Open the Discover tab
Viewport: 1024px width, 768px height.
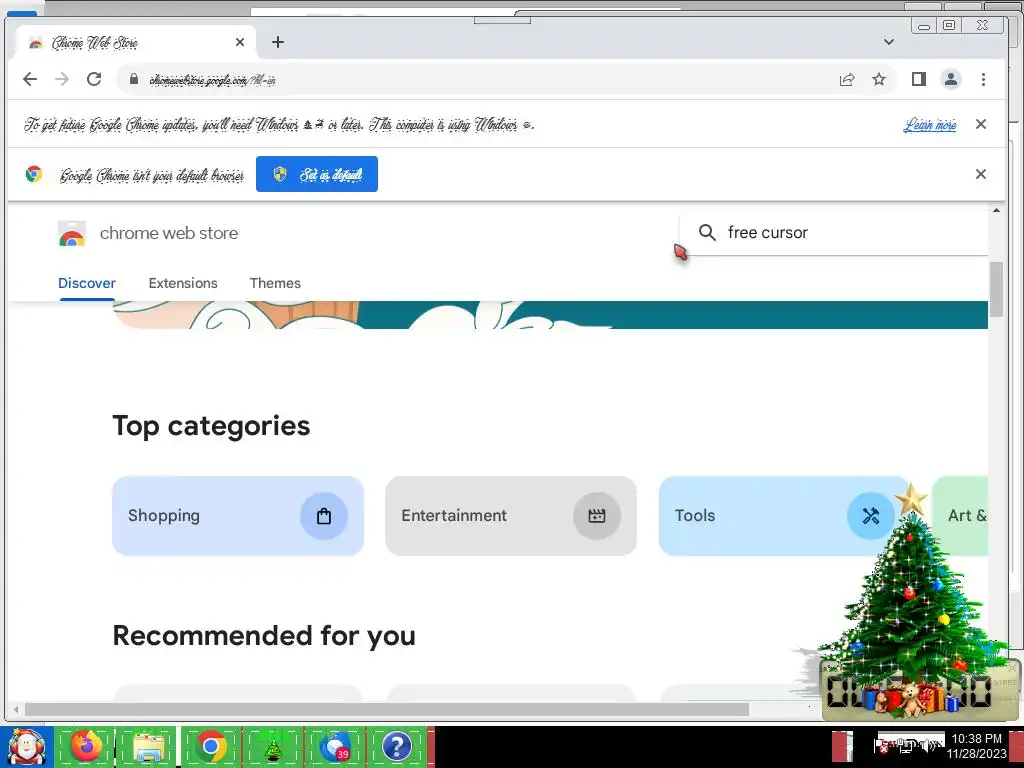(x=87, y=283)
